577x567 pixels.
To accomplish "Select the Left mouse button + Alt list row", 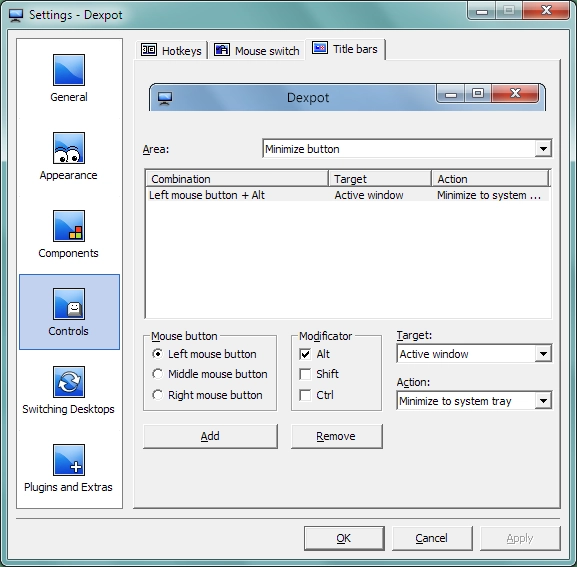I will (x=348, y=195).
